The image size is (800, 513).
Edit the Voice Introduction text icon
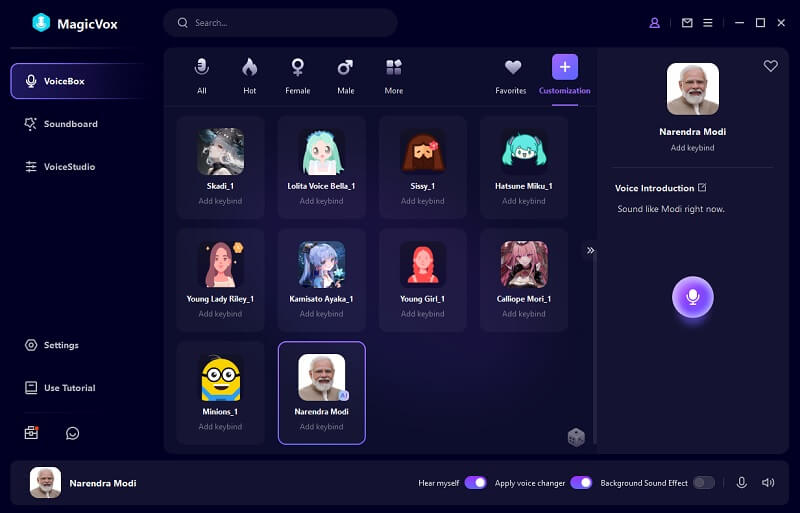pos(702,187)
